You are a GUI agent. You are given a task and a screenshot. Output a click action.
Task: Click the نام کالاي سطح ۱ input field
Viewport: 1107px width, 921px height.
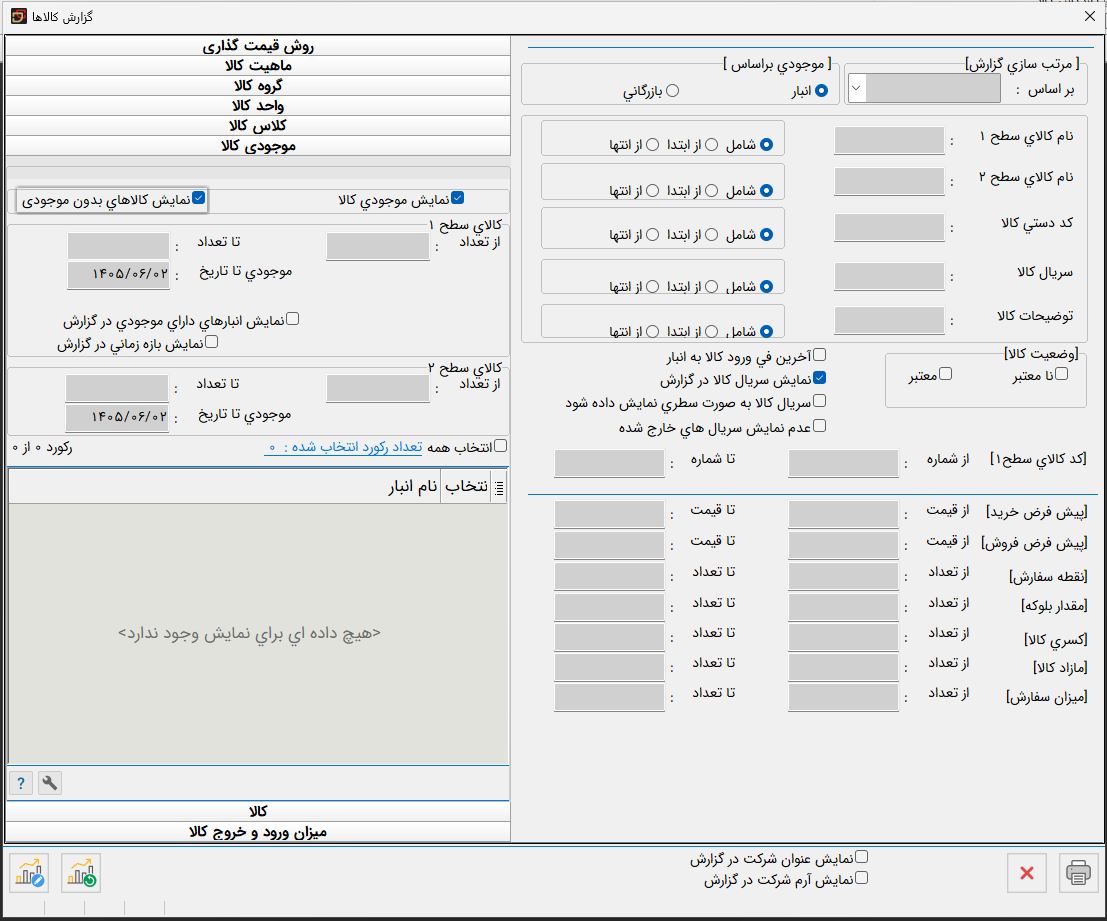click(x=889, y=140)
